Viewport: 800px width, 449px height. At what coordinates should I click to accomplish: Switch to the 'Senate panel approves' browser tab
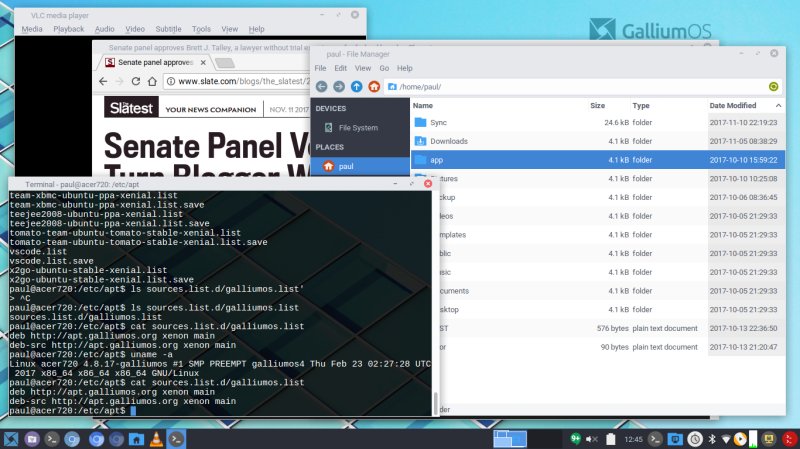(x=153, y=62)
